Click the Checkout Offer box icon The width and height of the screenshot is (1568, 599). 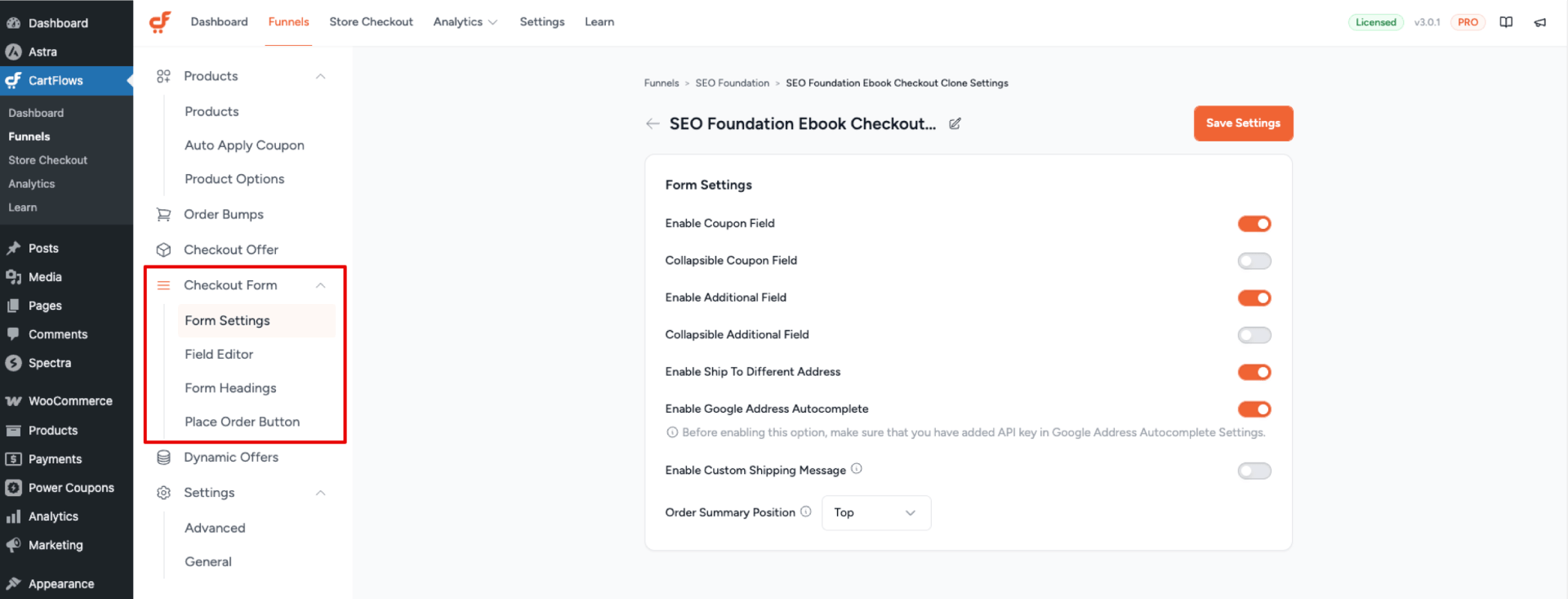pyautogui.click(x=163, y=249)
